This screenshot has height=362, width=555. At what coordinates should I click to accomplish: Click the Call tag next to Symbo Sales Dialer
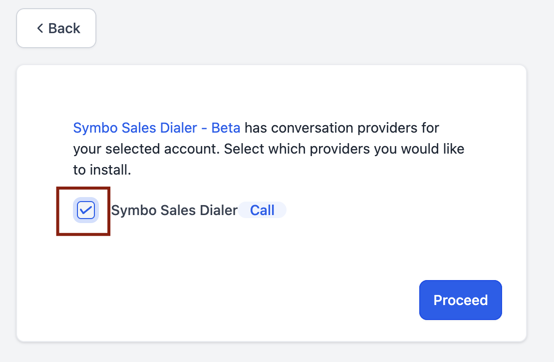(262, 210)
